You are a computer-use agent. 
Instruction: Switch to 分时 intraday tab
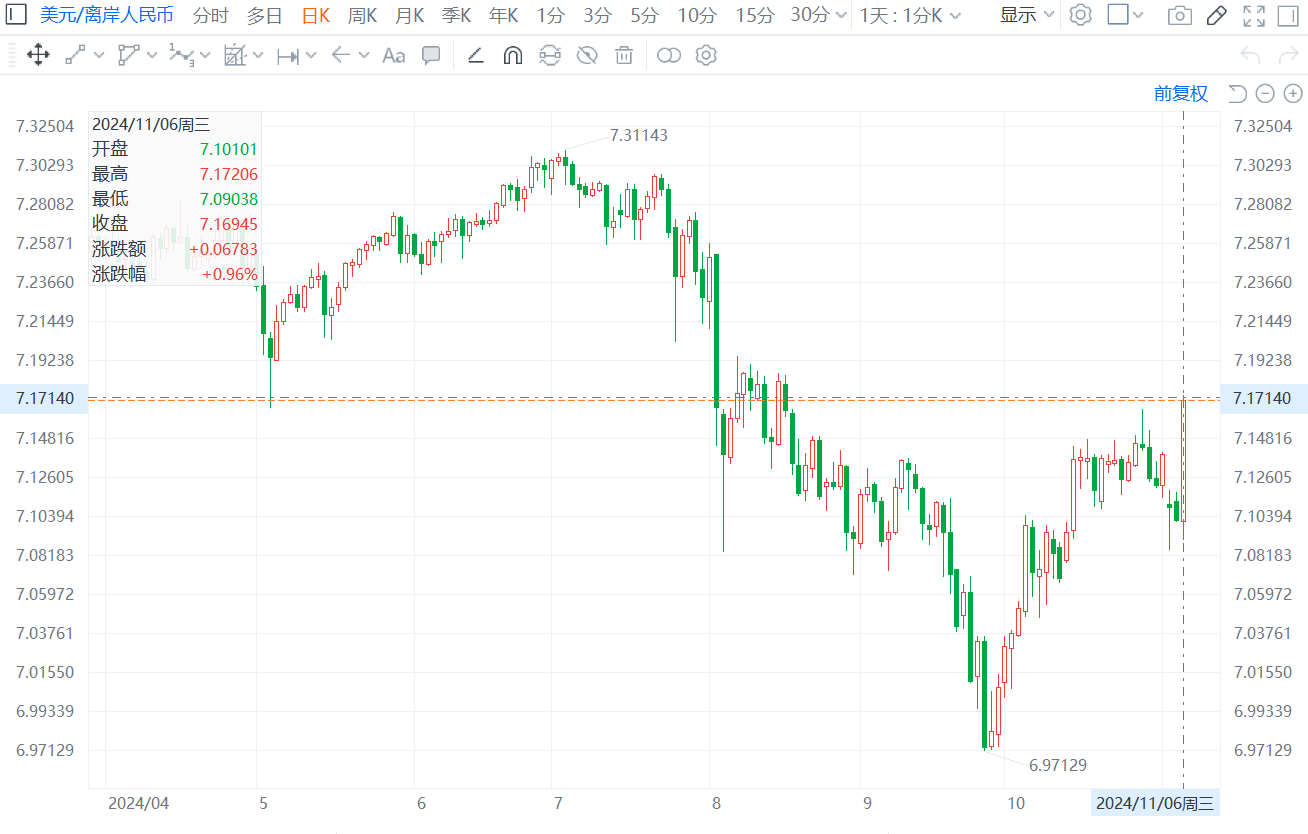pos(210,15)
